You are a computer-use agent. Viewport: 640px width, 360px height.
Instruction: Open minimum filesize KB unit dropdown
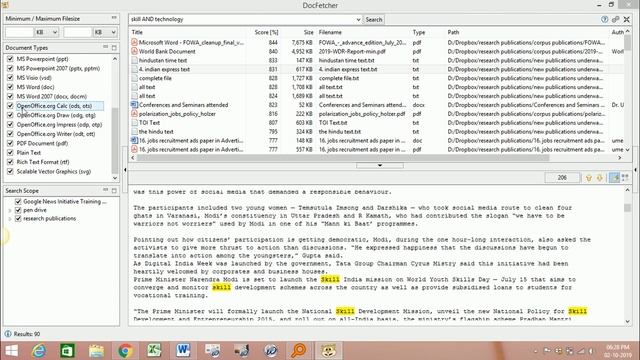(47, 32)
